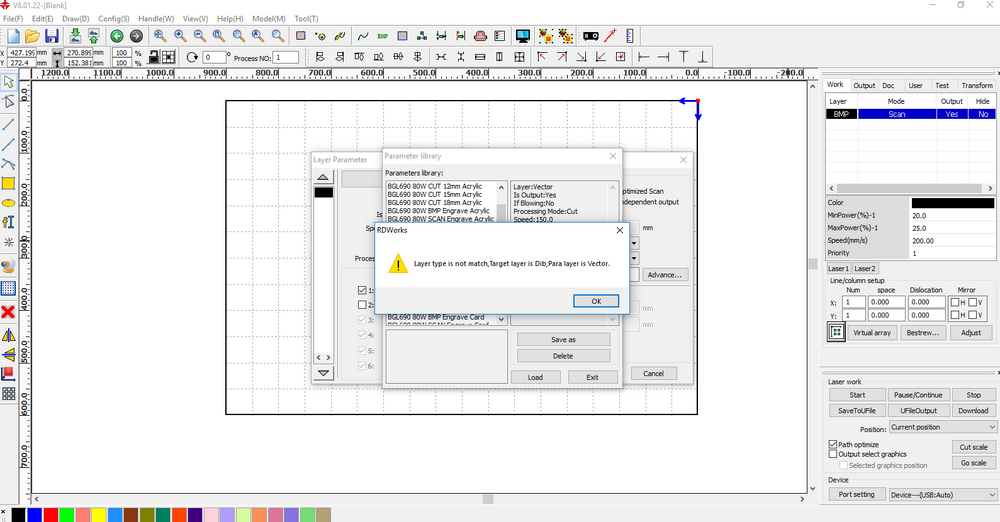Image resolution: width=1000 pixels, height=522 pixels.
Task: Toggle Y row mirror H checkbox
Action: [x=955, y=315]
